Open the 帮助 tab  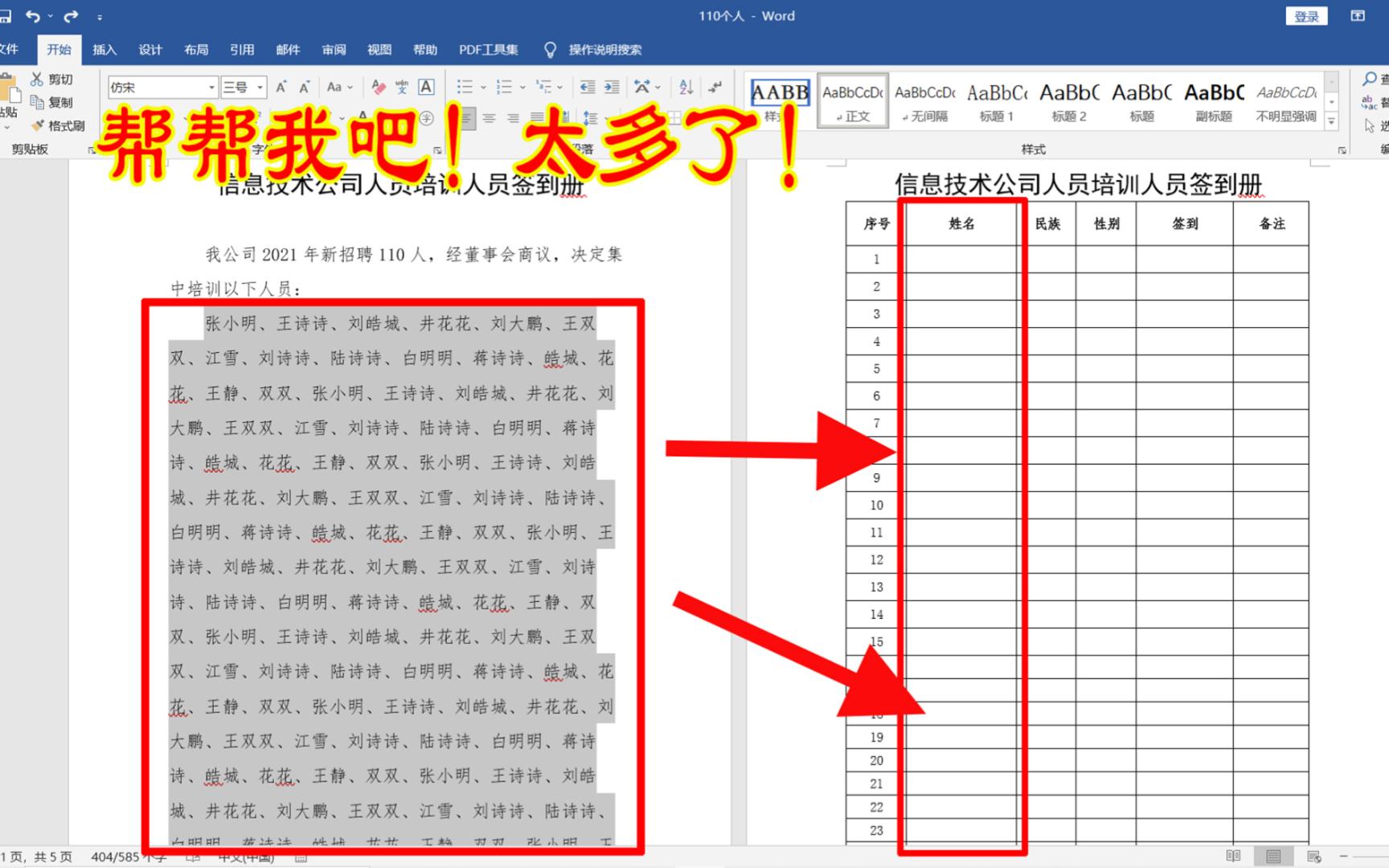pos(425,50)
